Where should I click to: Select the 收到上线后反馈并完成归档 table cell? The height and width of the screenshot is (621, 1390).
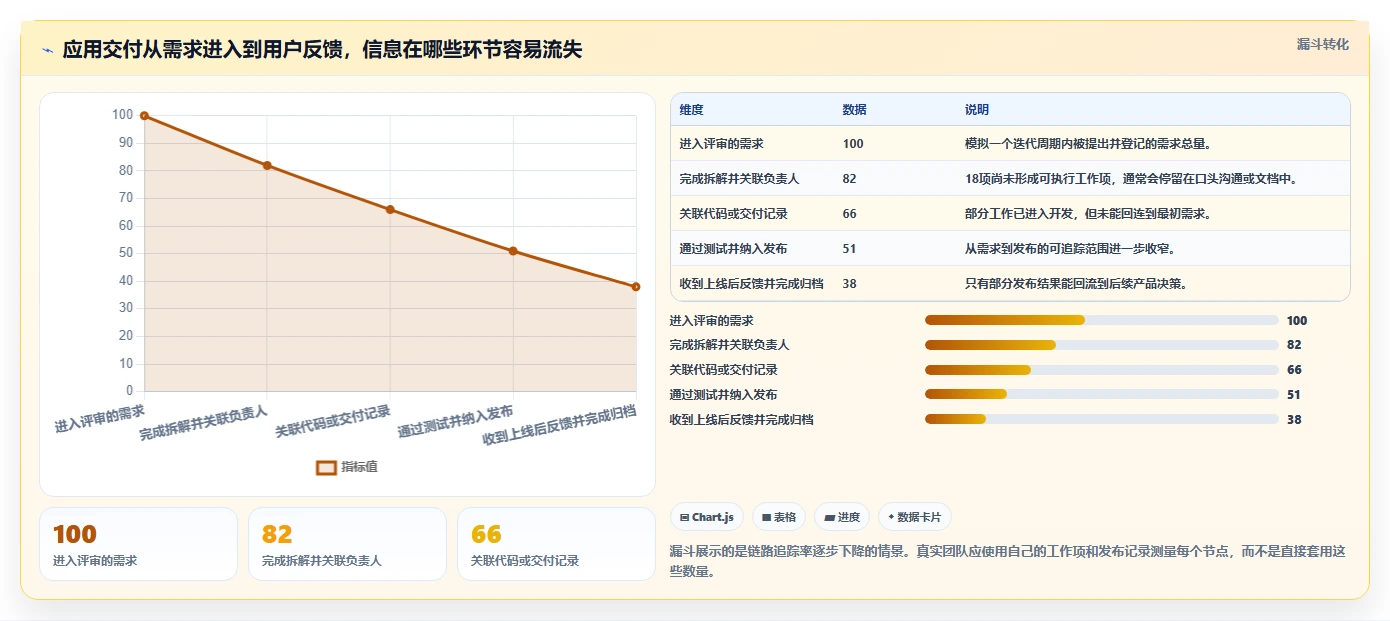[751, 284]
